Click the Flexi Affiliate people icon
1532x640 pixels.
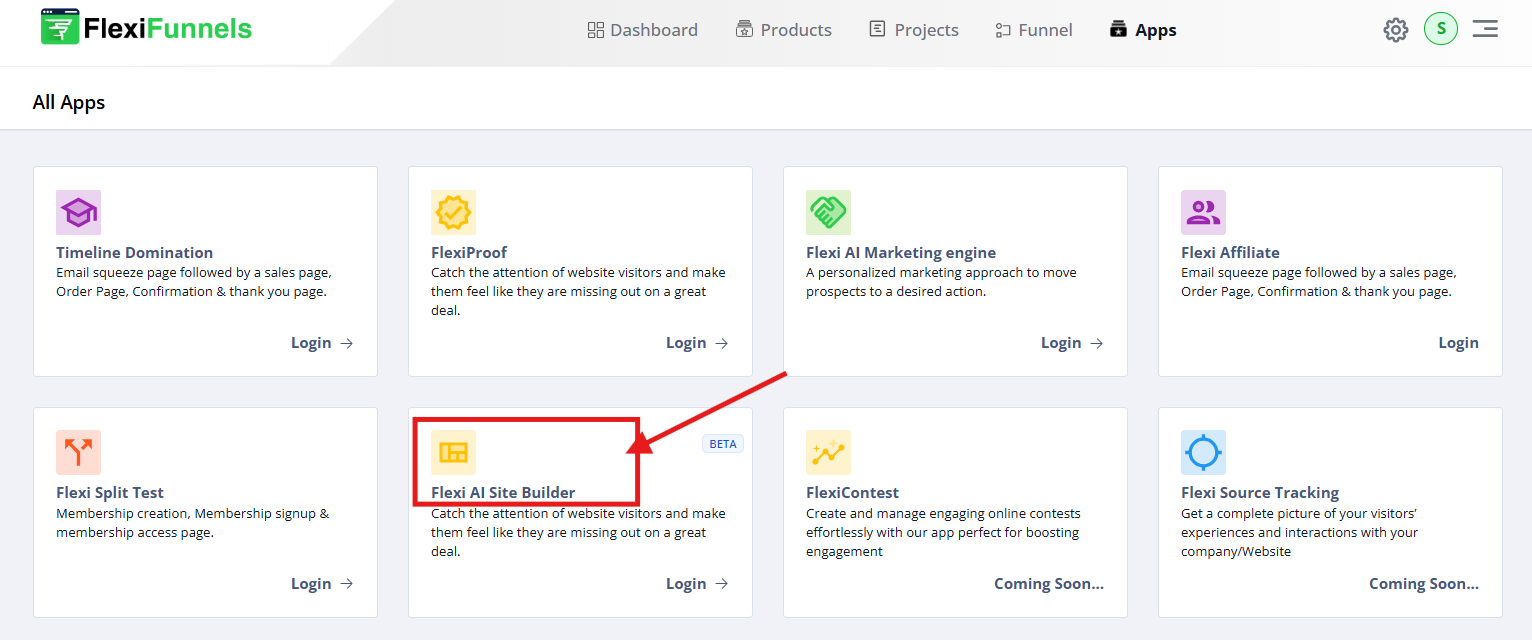pyautogui.click(x=1203, y=212)
